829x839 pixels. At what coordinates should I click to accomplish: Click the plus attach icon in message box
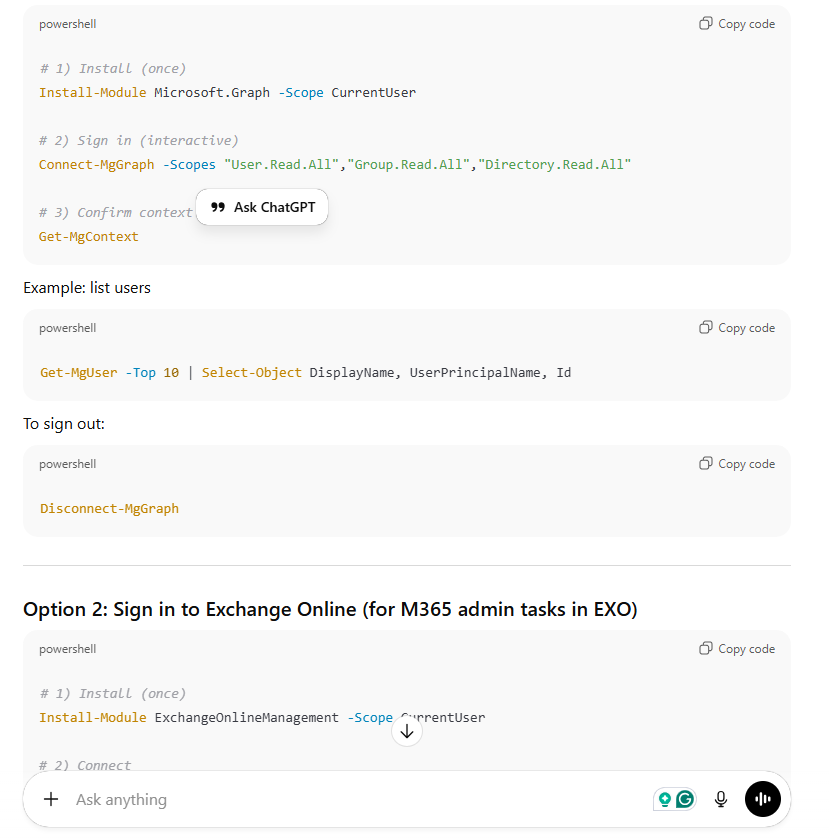click(51, 799)
